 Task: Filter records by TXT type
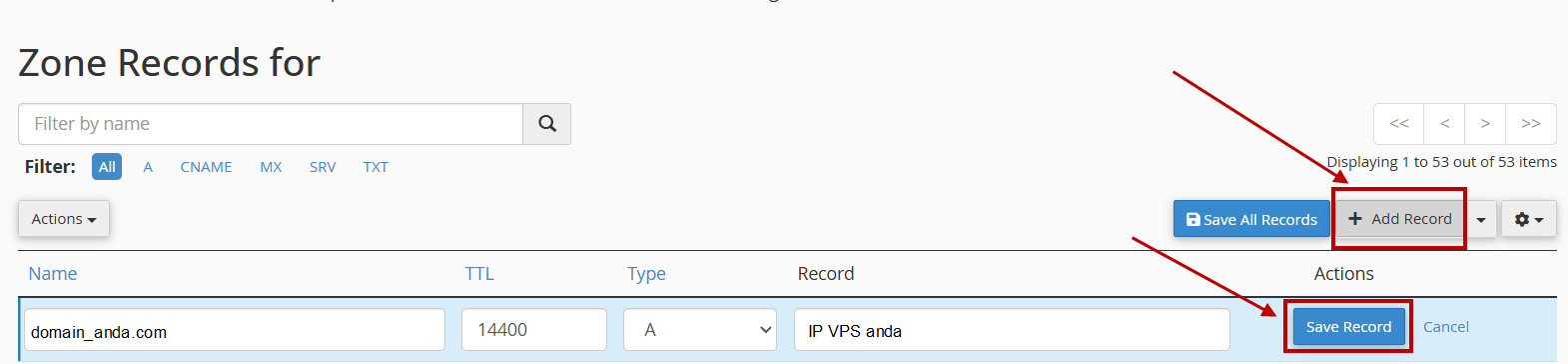tap(376, 167)
